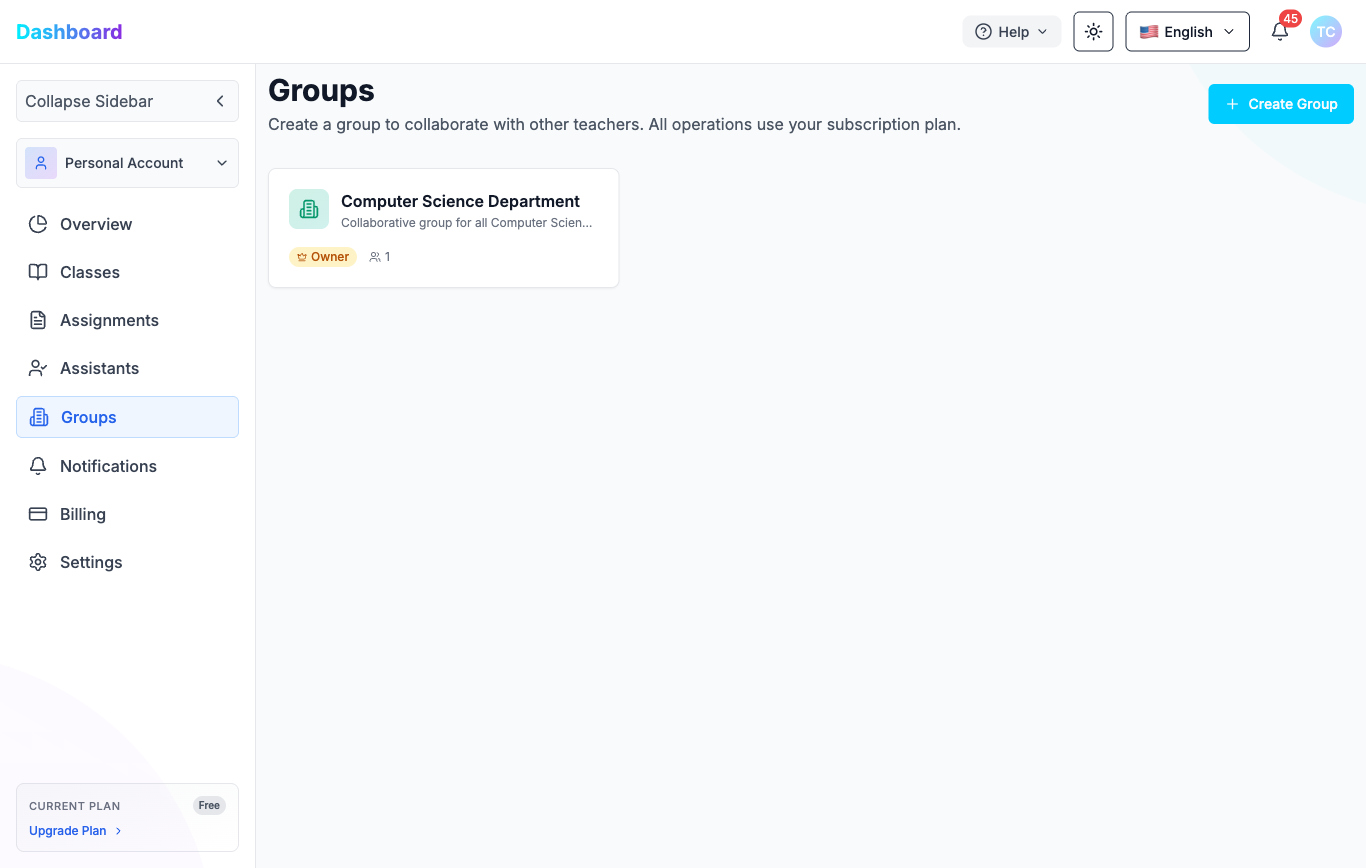Click the Create Group button
The image size is (1366, 868).
[1280, 104]
